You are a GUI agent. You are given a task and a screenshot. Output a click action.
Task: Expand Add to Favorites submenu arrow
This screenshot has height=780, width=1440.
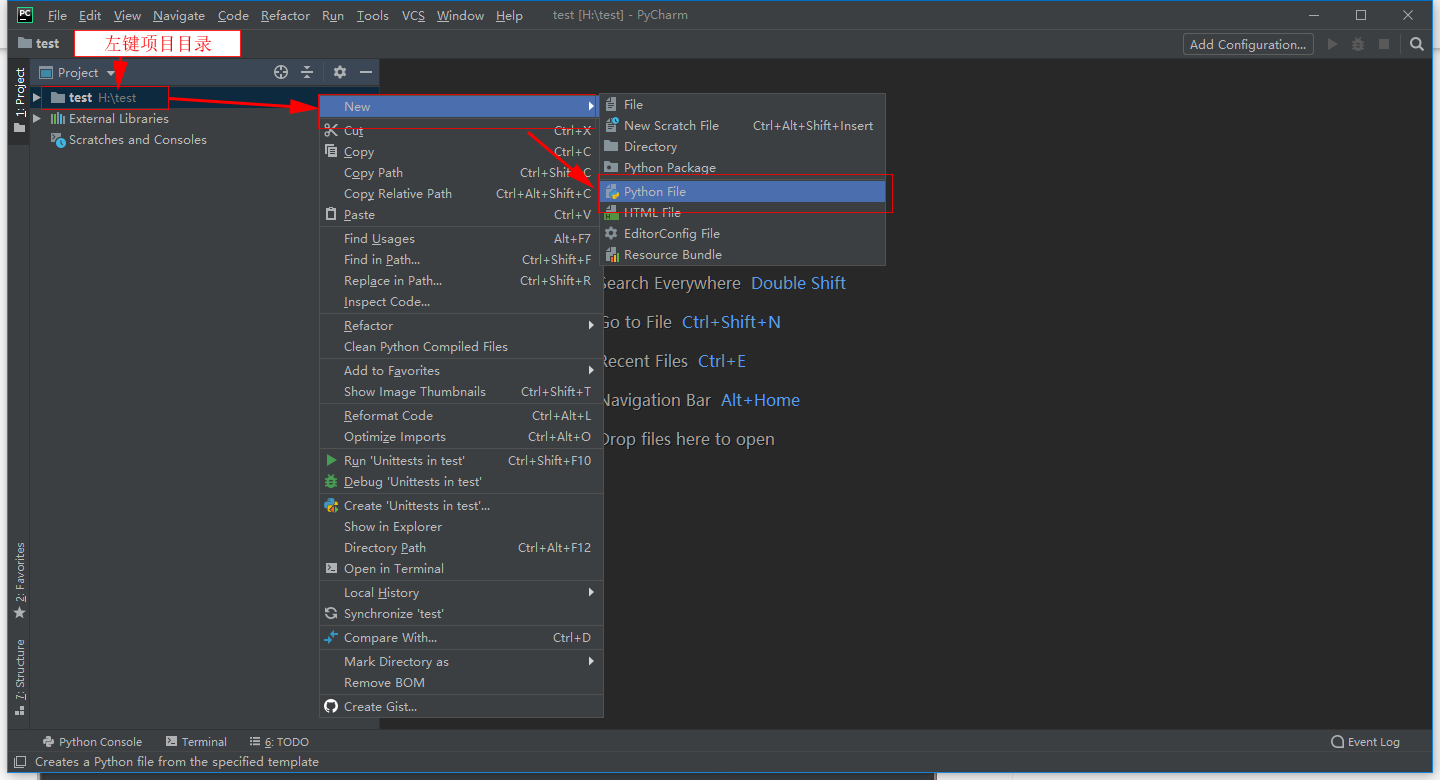(x=591, y=370)
